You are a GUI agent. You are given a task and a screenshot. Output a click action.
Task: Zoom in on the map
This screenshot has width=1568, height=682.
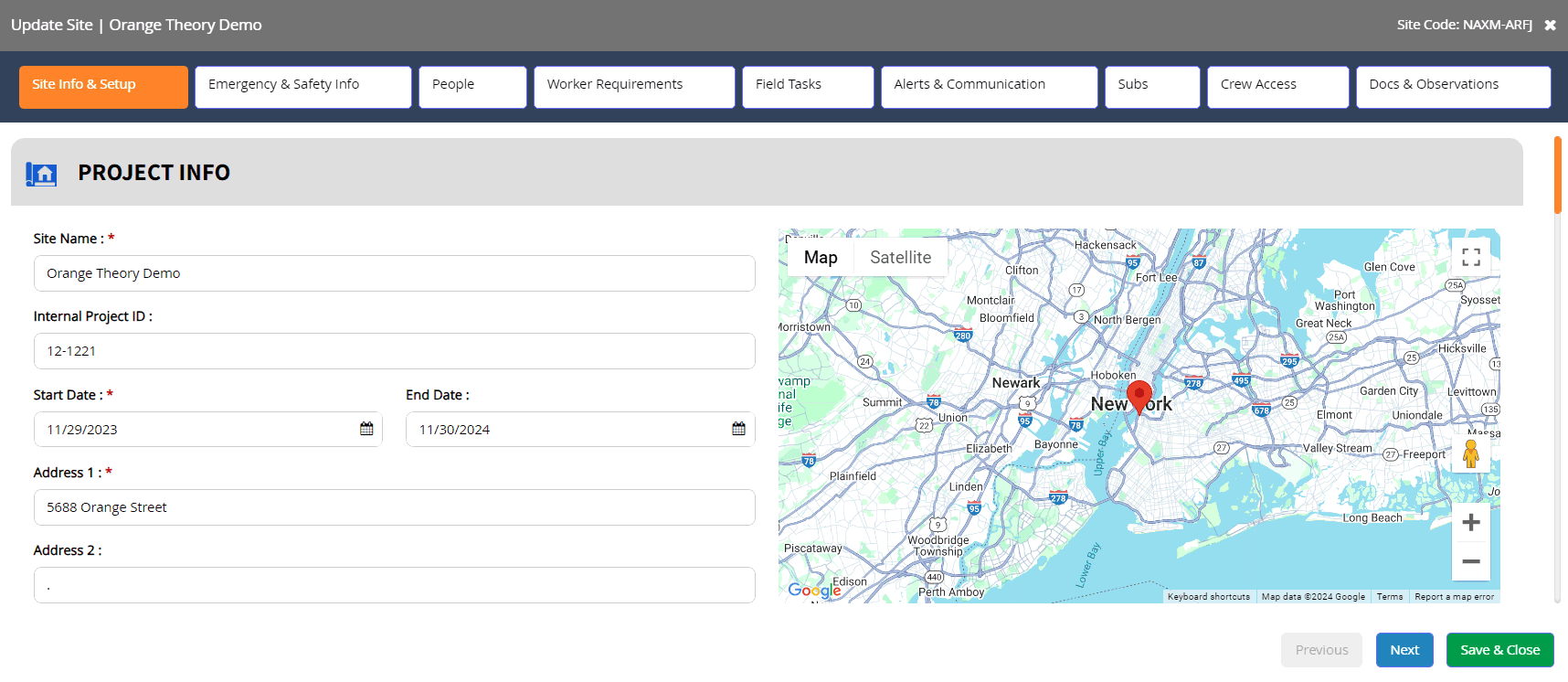coord(1471,522)
